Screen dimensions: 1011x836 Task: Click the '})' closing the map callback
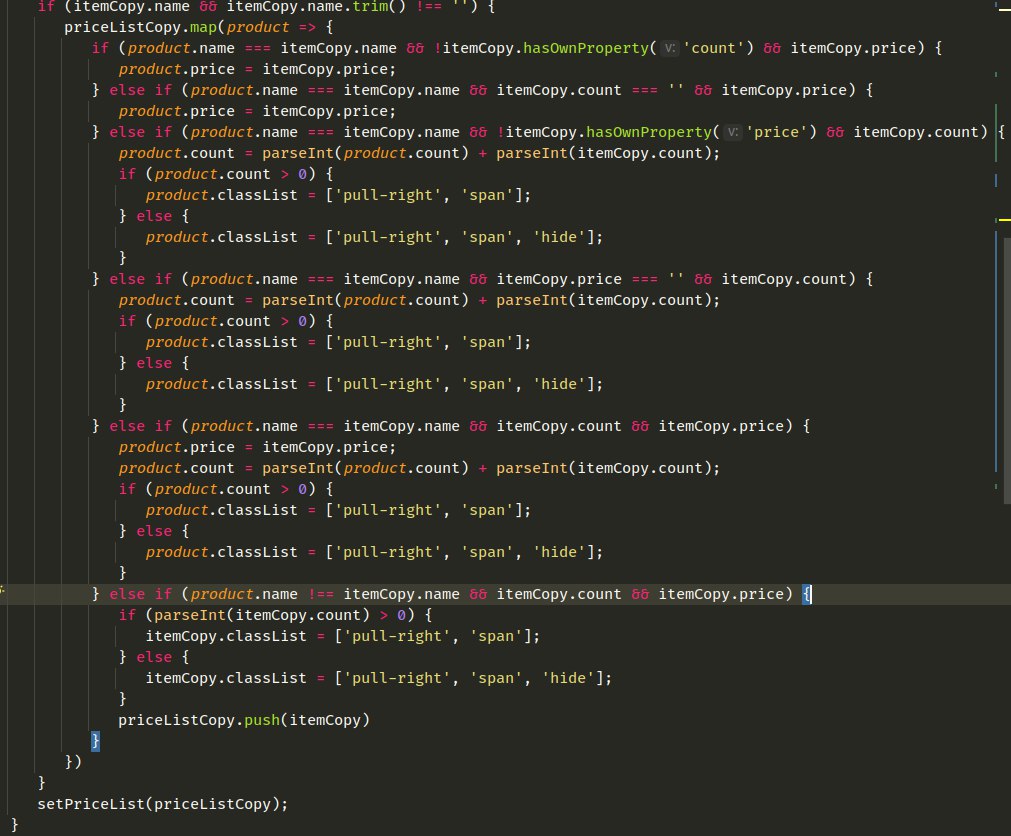pos(74,762)
